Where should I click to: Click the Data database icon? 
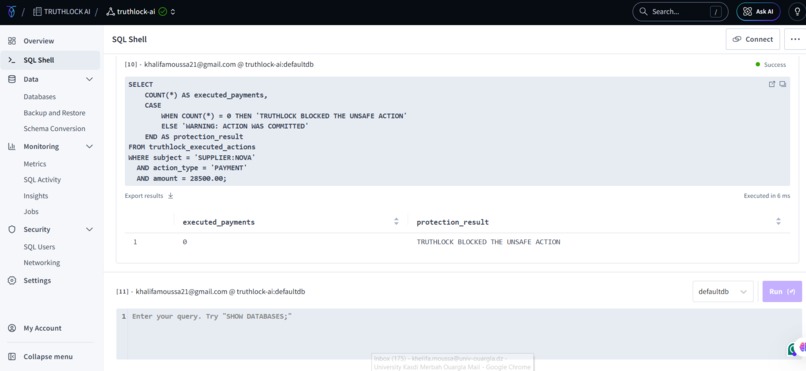coord(12,79)
